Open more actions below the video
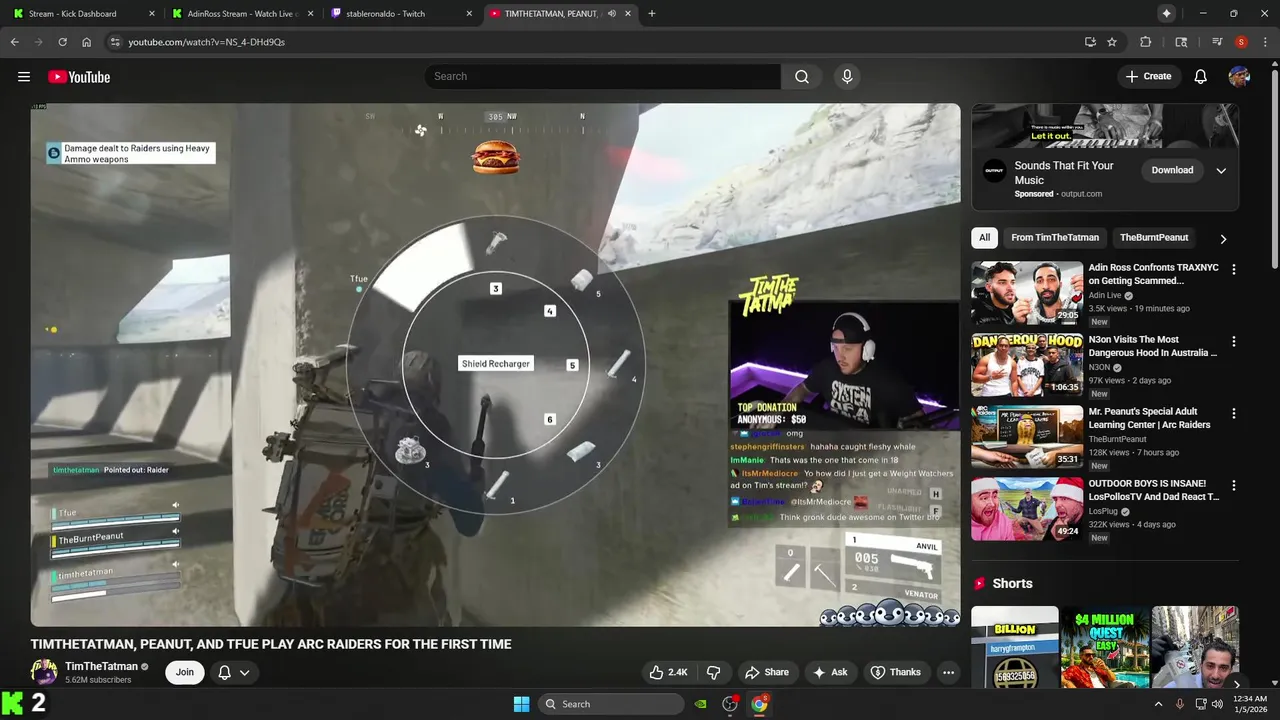The image size is (1280, 720). [948, 672]
